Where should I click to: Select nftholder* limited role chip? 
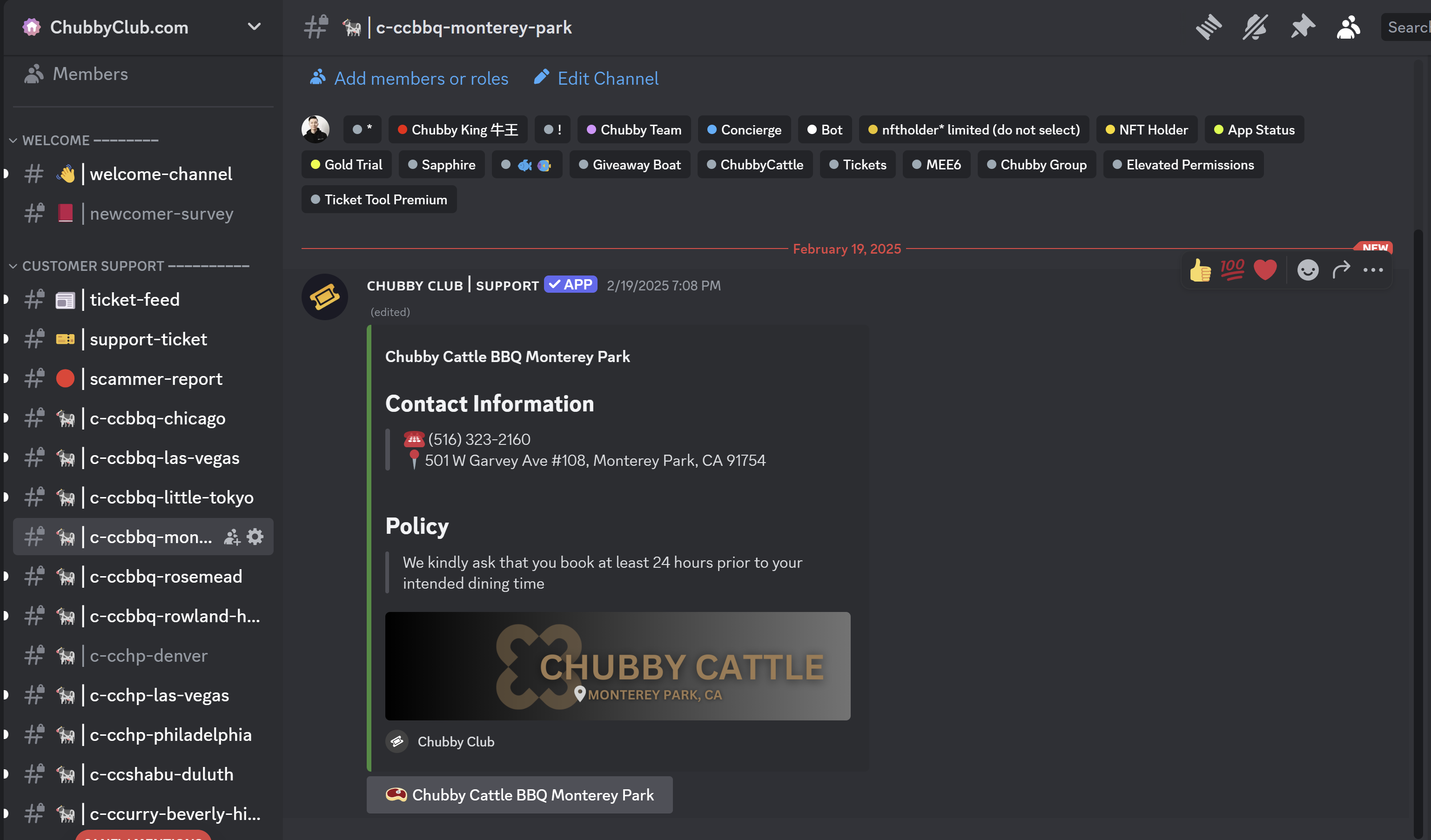click(974, 129)
